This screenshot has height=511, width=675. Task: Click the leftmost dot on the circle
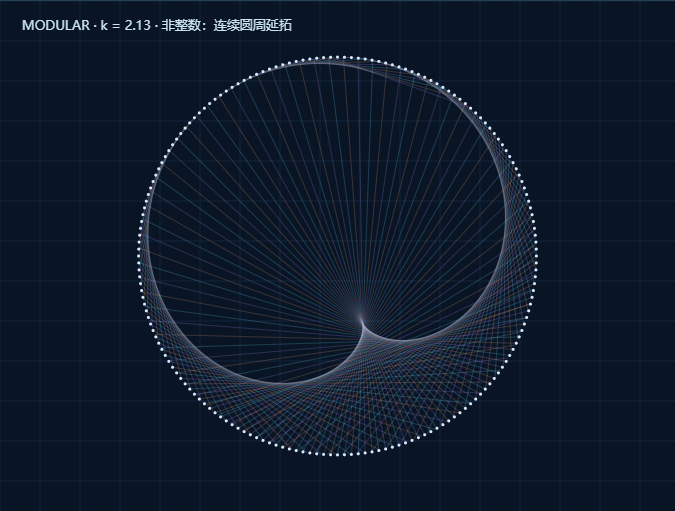pyautogui.click(x=139, y=256)
